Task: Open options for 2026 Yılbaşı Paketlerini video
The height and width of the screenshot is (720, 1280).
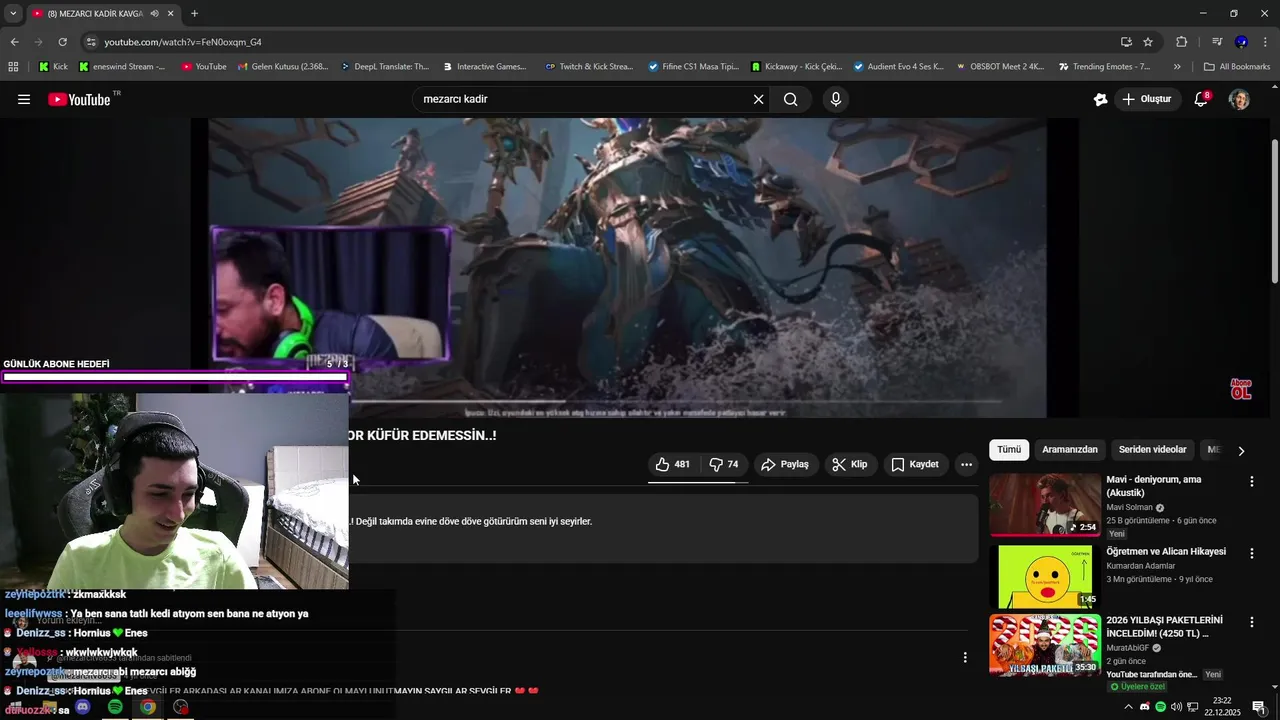Action: pos(1251,622)
